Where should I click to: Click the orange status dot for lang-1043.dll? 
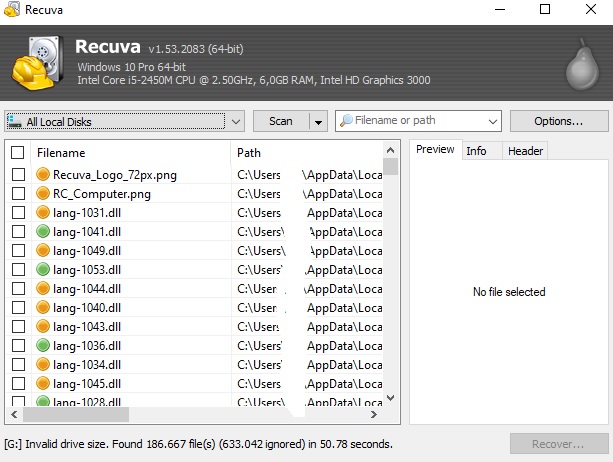[x=43, y=326]
